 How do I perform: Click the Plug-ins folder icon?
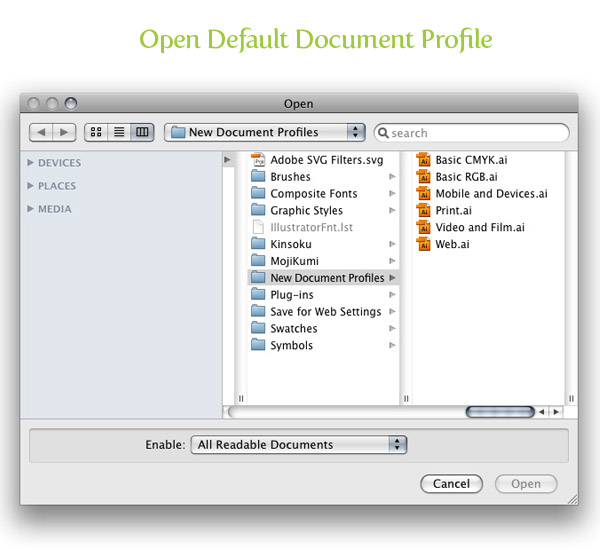(258, 294)
